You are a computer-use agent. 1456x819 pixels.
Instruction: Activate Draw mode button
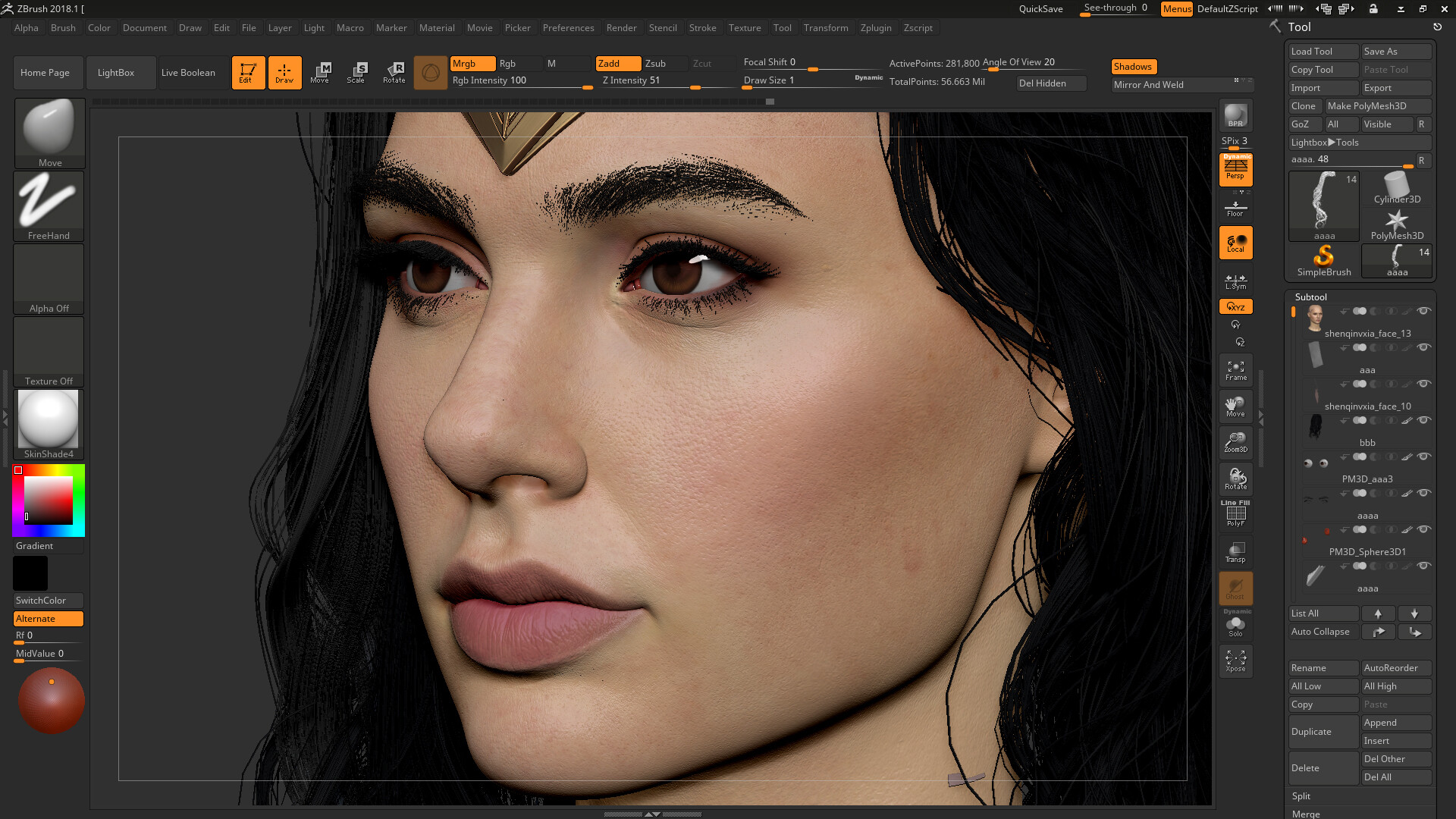pyautogui.click(x=284, y=73)
